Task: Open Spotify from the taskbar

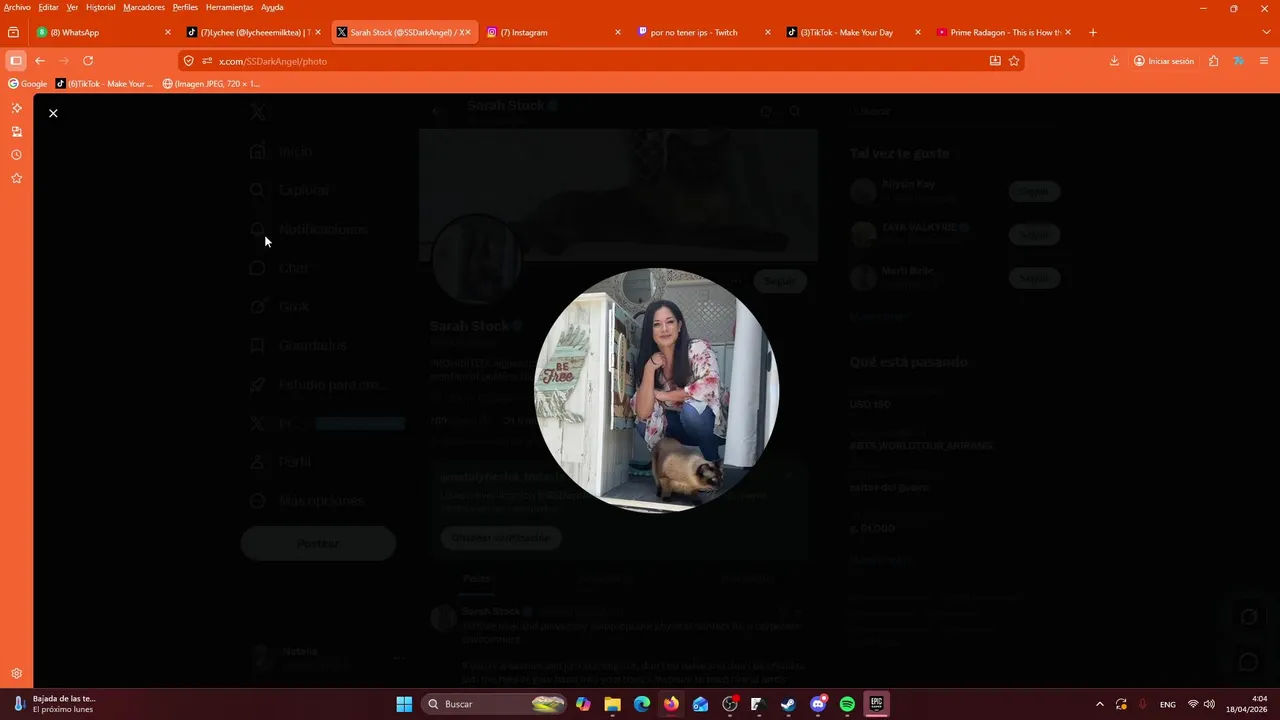Action: (847, 704)
